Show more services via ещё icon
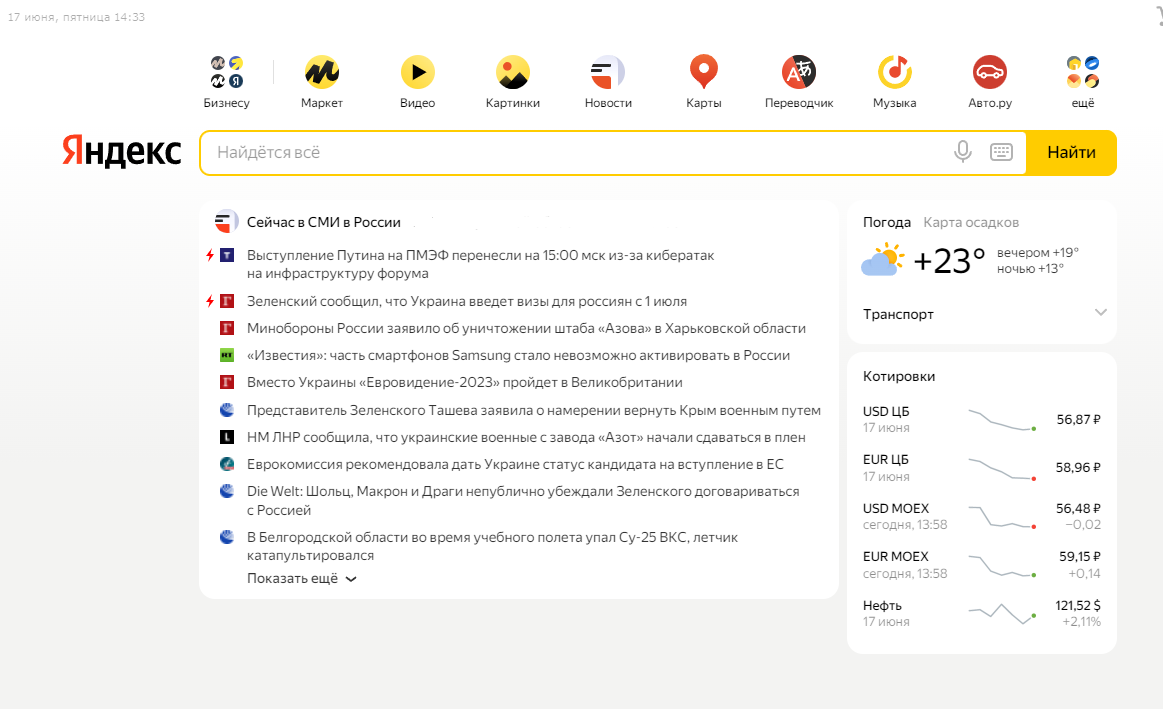Image resolution: width=1163 pixels, height=709 pixels. coord(1083,72)
